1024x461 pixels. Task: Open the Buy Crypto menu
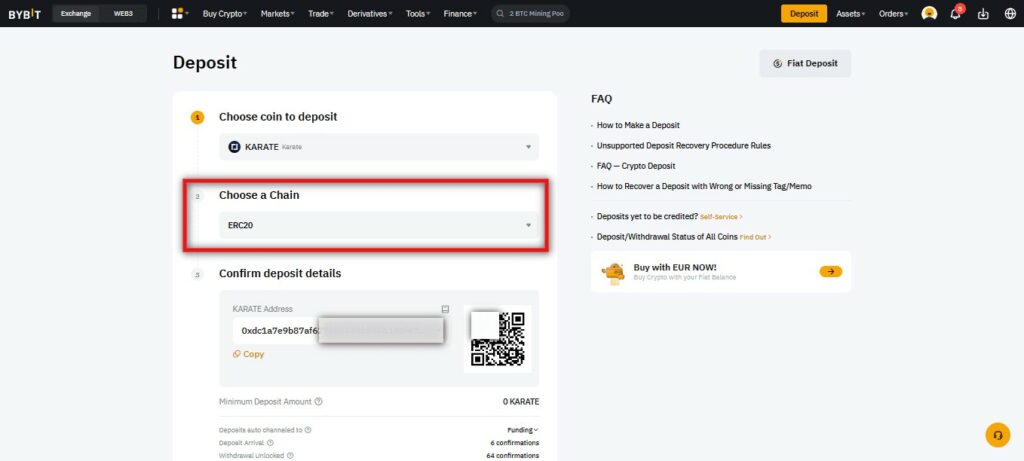coord(225,14)
